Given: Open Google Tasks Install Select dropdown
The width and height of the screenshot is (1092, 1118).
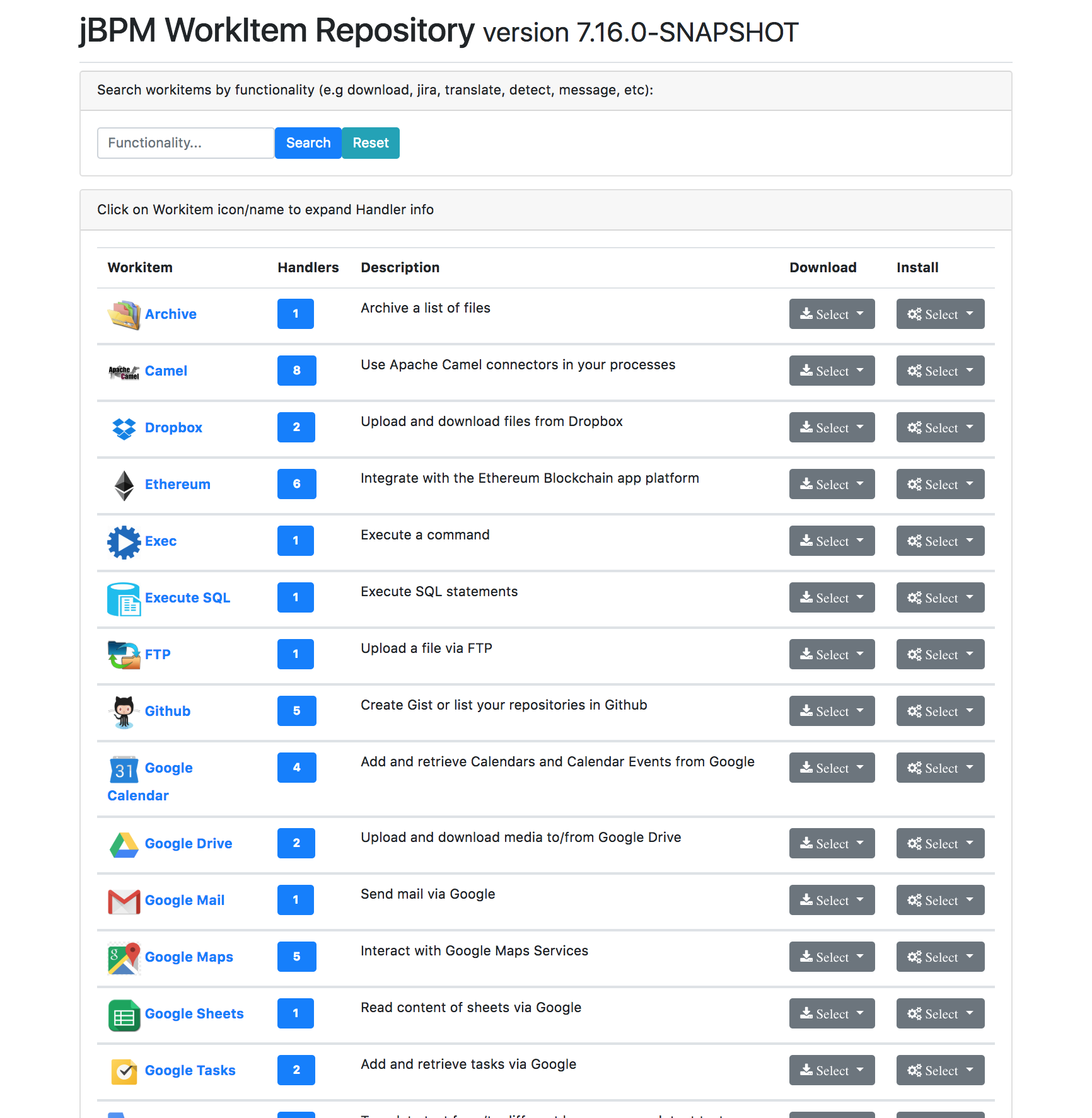Looking at the screenshot, I should (x=941, y=1070).
